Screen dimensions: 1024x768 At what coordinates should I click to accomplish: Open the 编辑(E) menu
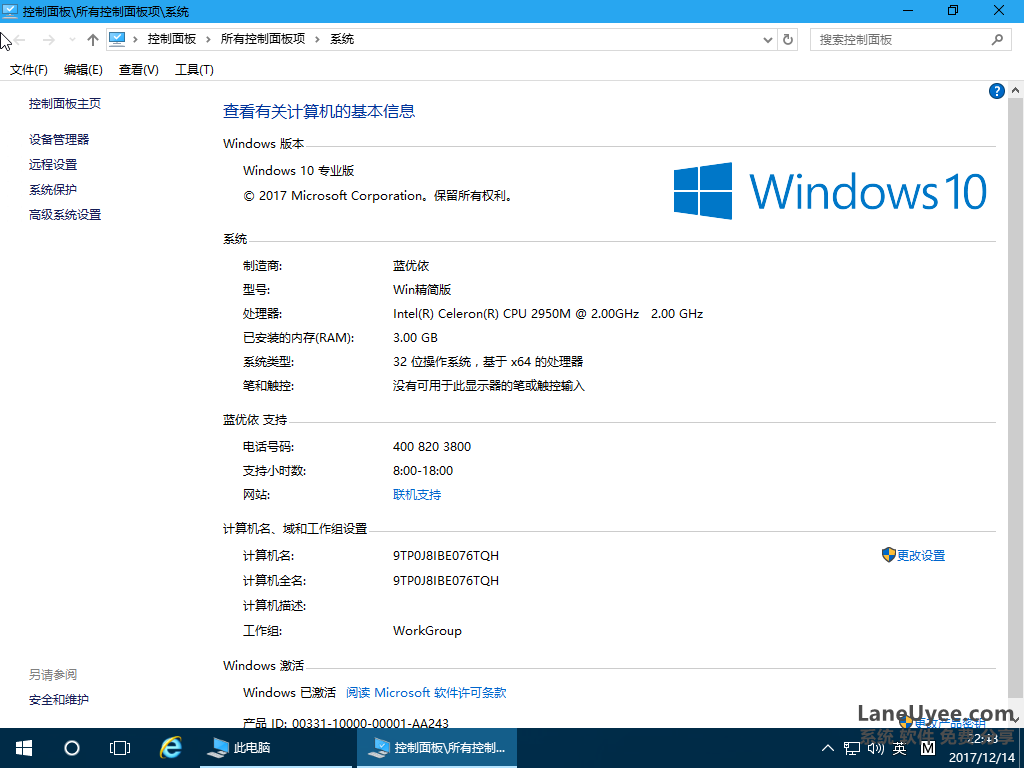83,70
